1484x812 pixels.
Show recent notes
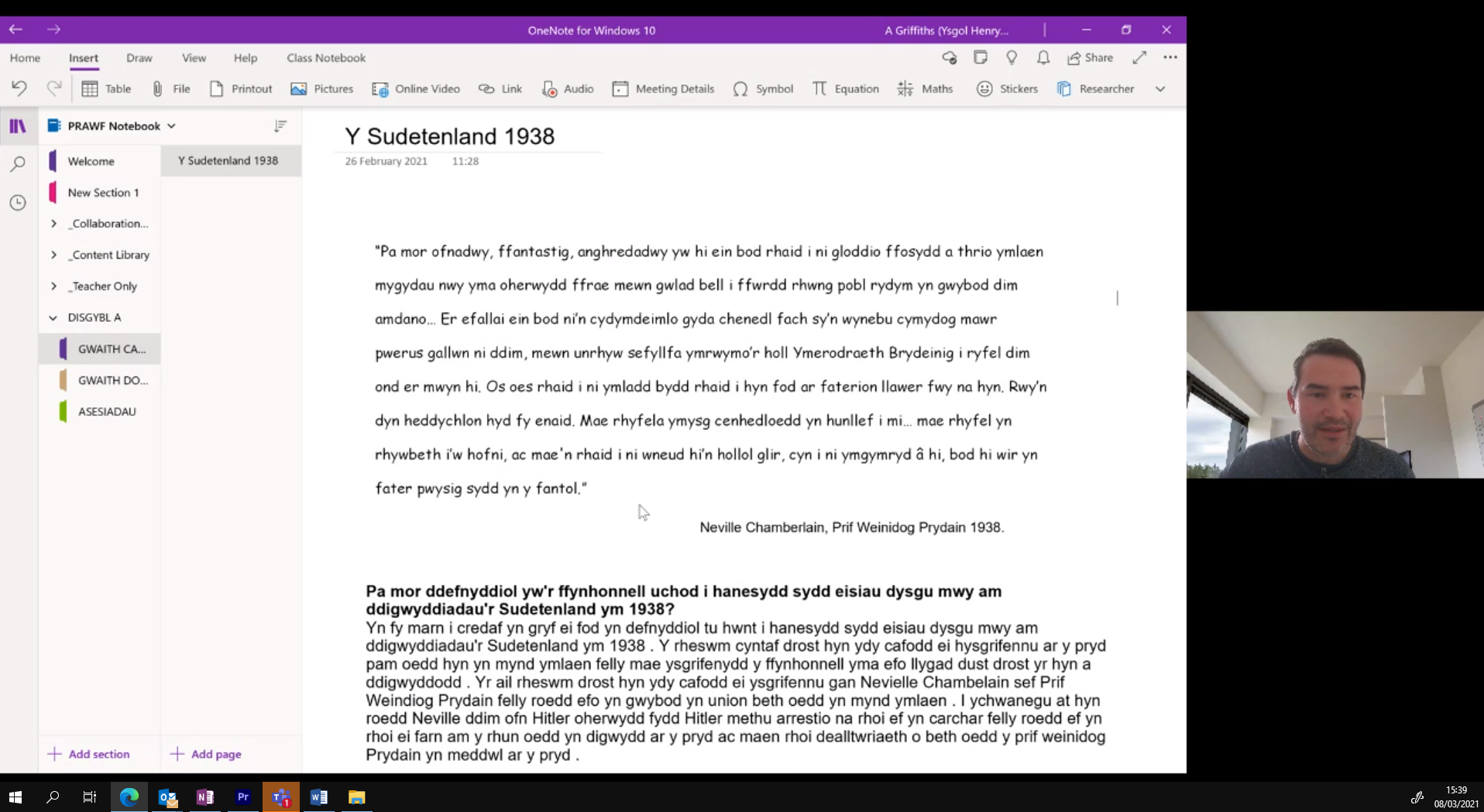click(18, 203)
